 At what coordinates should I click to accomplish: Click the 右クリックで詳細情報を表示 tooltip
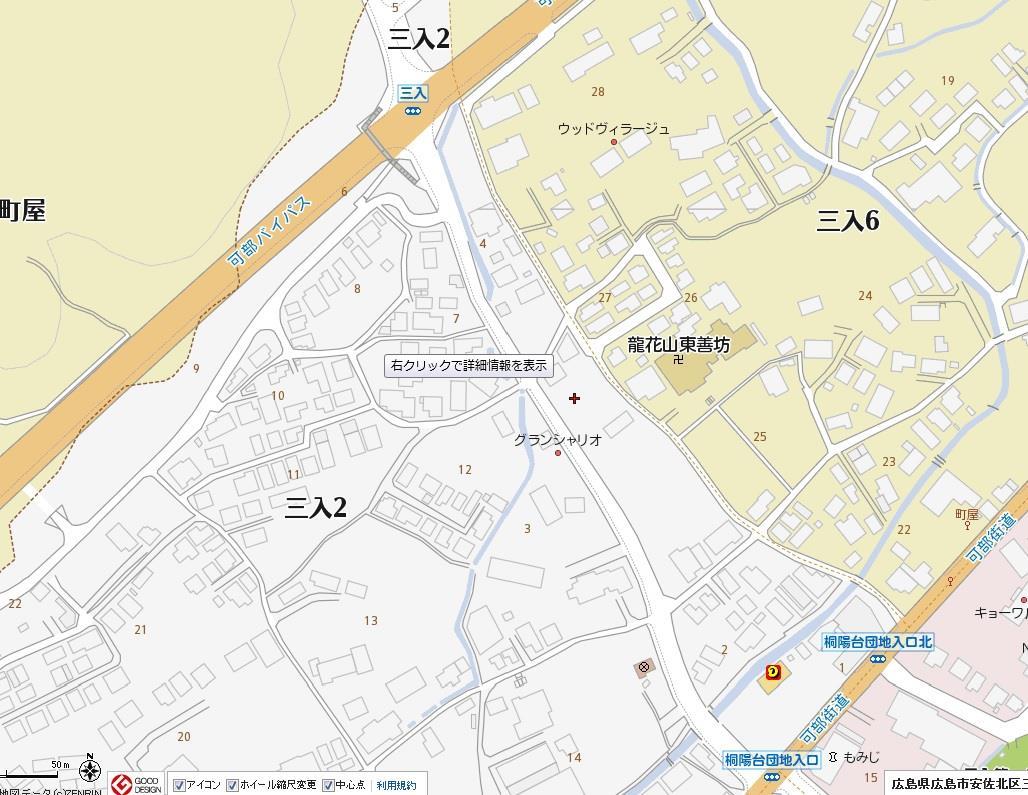tap(468, 366)
